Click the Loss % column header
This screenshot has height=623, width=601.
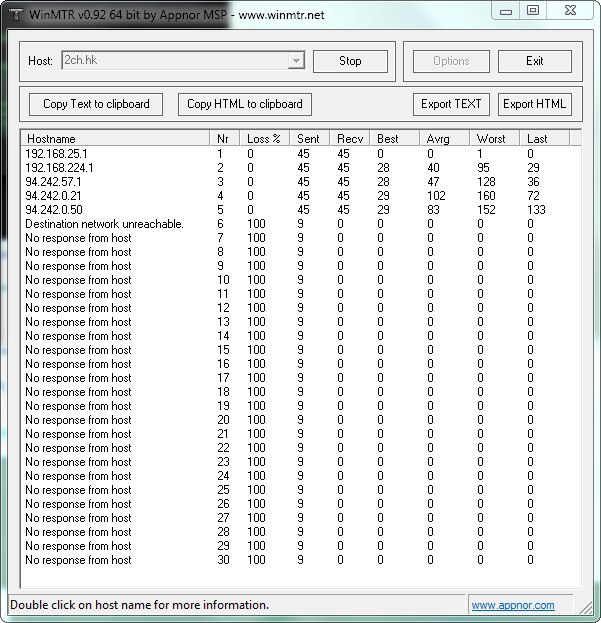(265, 139)
